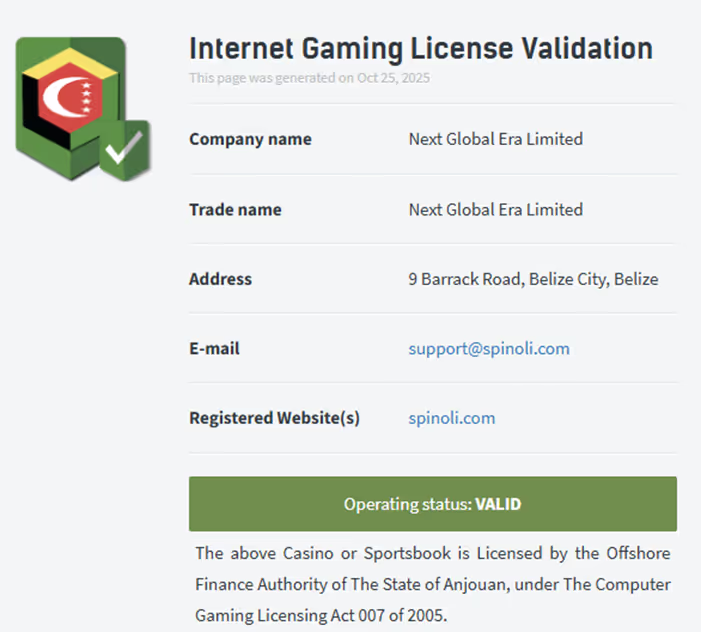Open the spinoli.com registered website link
The width and height of the screenshot is (701, 632).
coord(451,418)
